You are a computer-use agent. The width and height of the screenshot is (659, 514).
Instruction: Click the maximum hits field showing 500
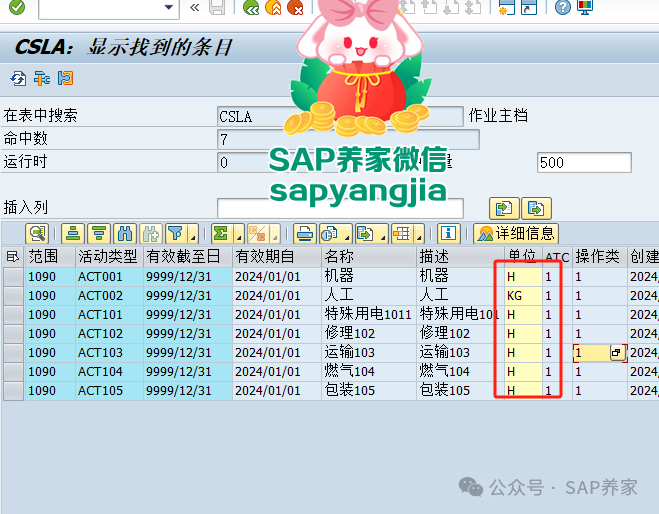584,162
